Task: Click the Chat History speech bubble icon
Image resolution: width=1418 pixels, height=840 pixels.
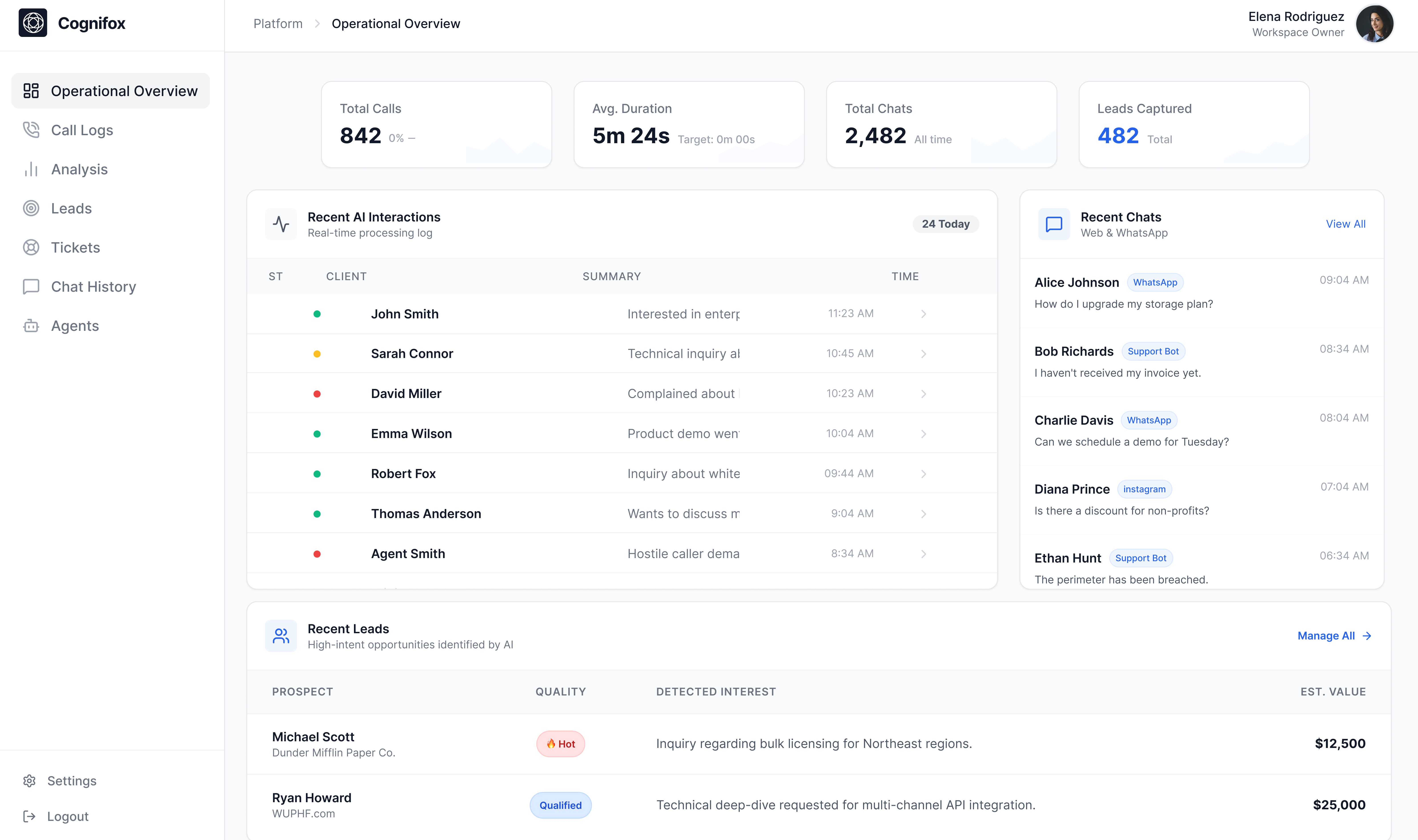Action: click(x=31, y=286)
